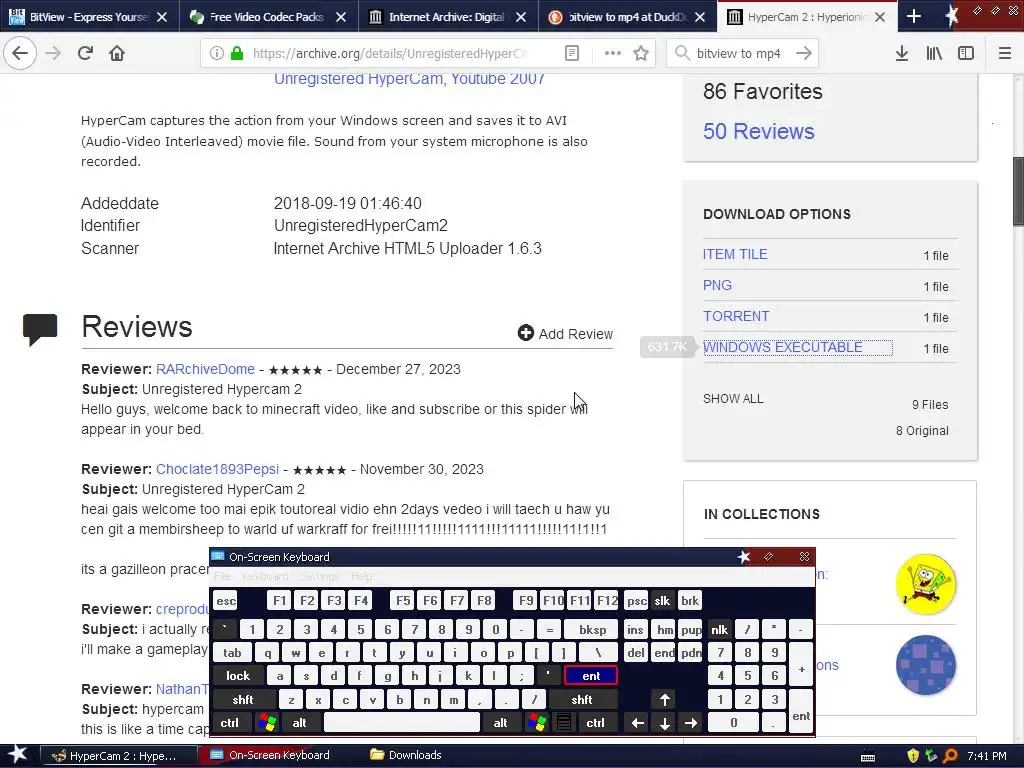
Task: Click the psc (print screen) key
Action: pos(636,601)
